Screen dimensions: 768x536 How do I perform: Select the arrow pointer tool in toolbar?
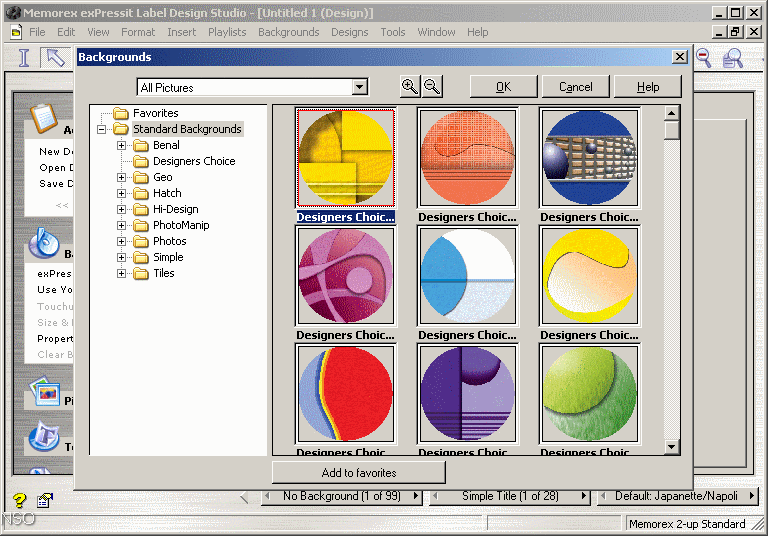[54, 58]
